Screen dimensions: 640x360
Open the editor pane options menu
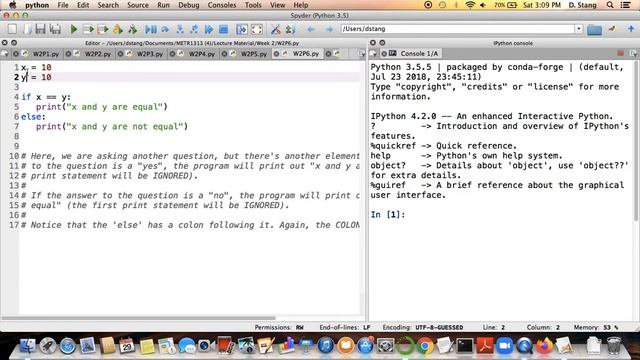click(362, 53)
